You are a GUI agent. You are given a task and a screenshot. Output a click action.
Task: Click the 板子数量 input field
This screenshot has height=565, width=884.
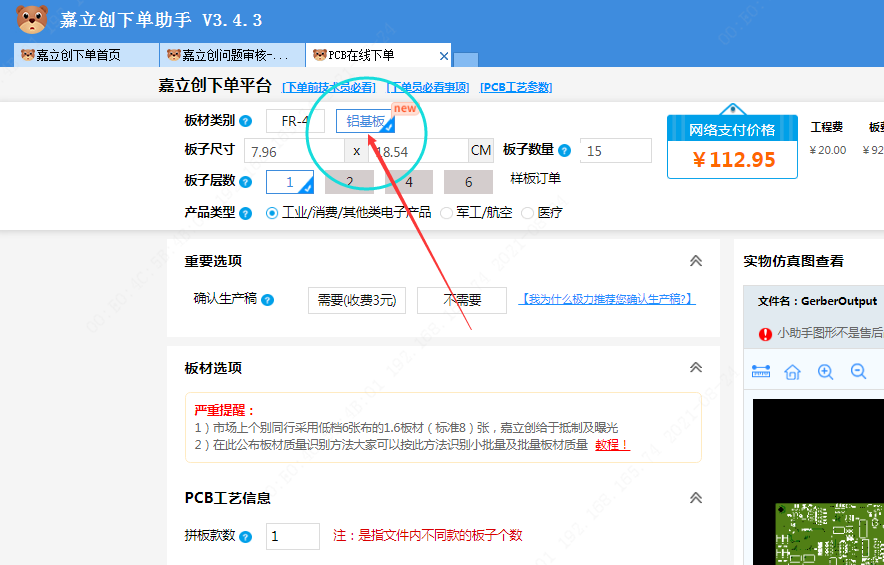coord(615,151)
